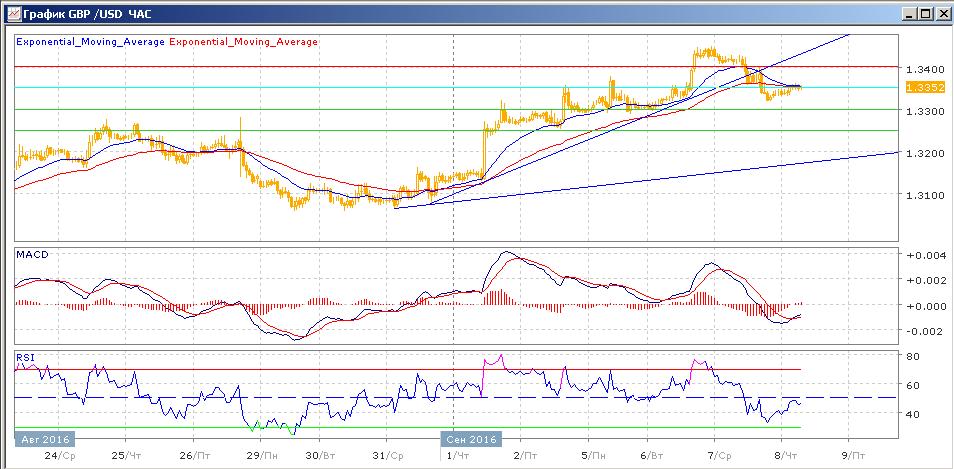Click the 24/Ср date on time axis

(x=59, y=453)
